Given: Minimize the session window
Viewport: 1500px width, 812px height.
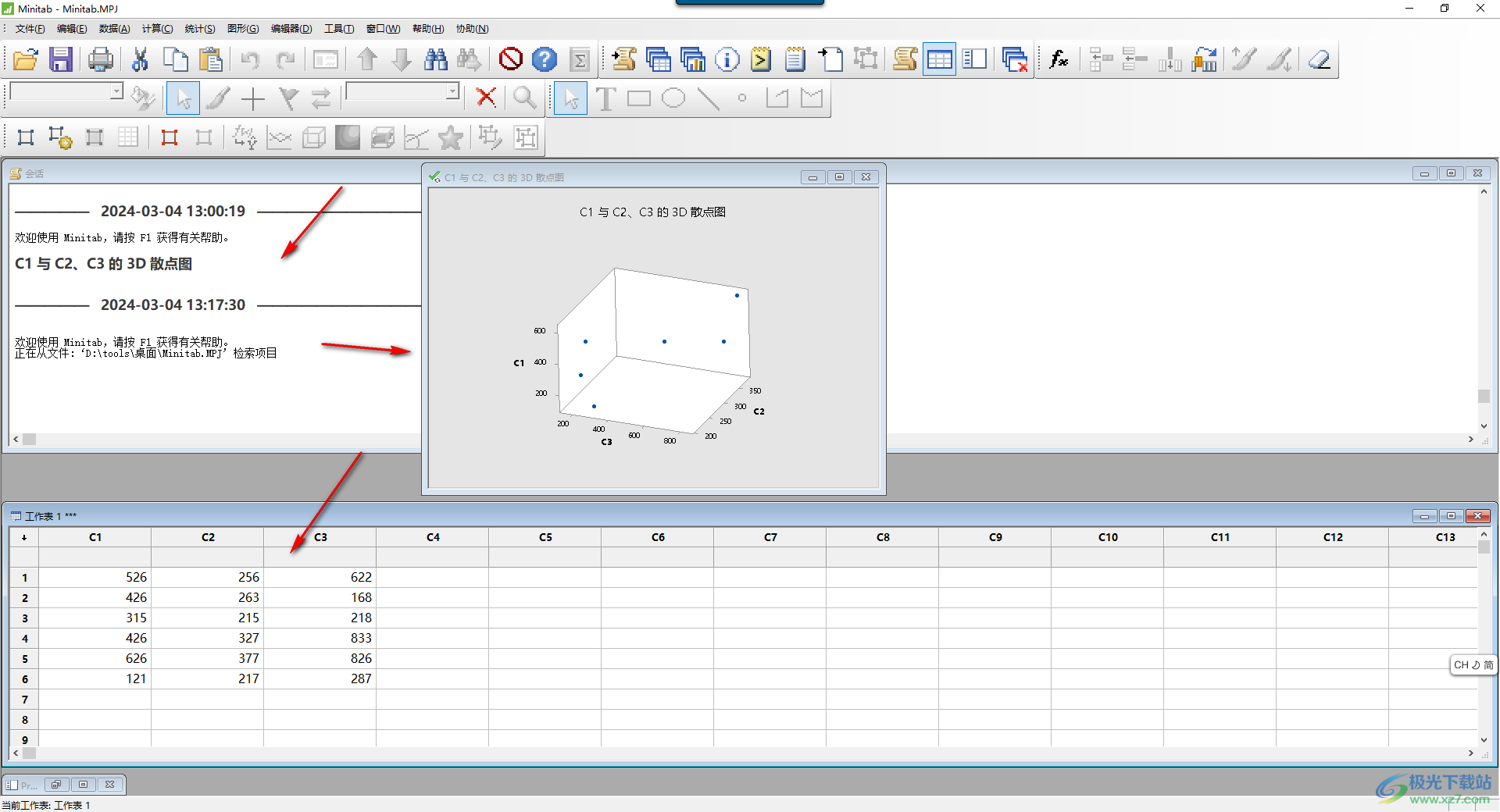Looking at the screenshot, I should [x=1424, y=173].
